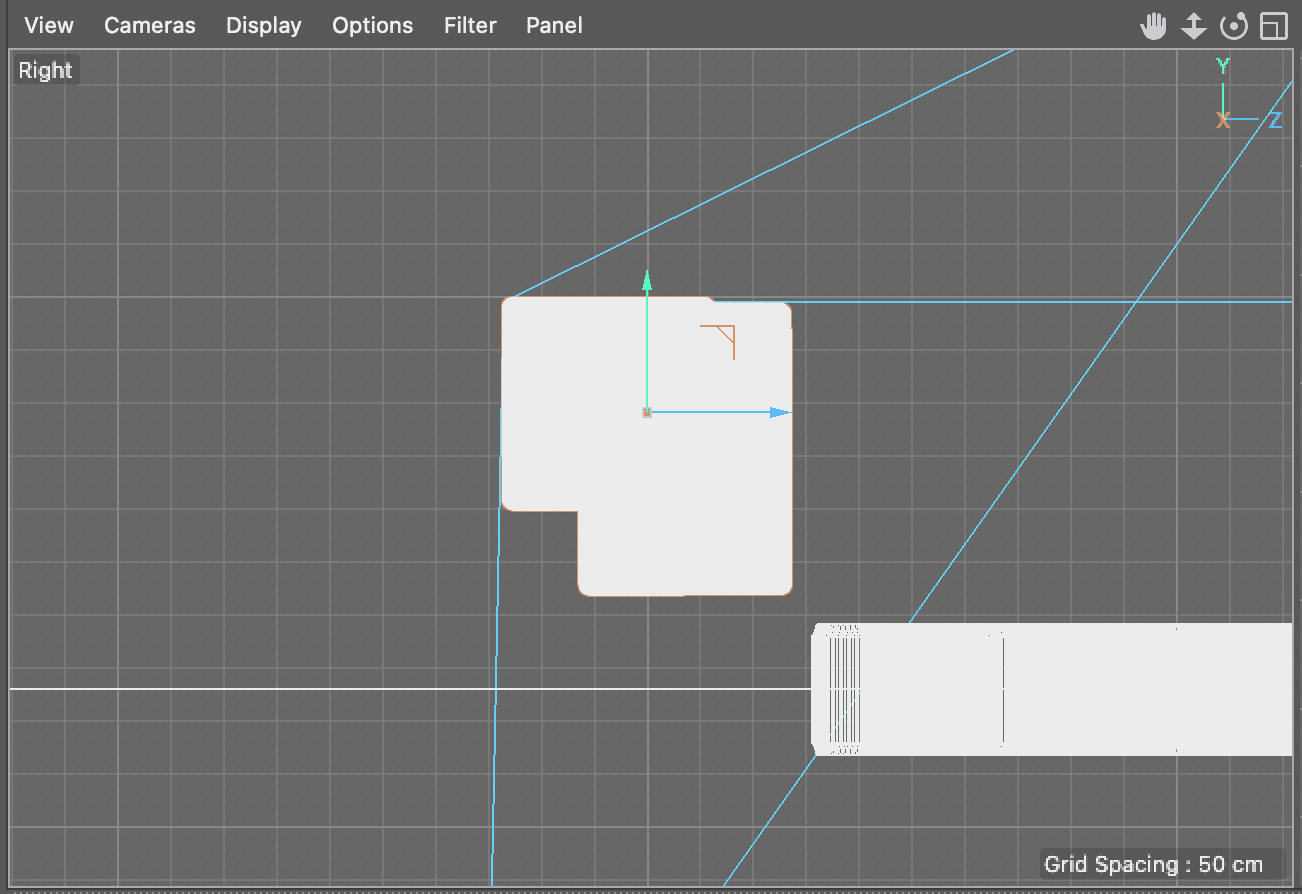Viewport: 1302px width, 894px height.
Task: Click the orange X label of the axis gizmo
Action: pyautogui.click(x=1222, y=118)
